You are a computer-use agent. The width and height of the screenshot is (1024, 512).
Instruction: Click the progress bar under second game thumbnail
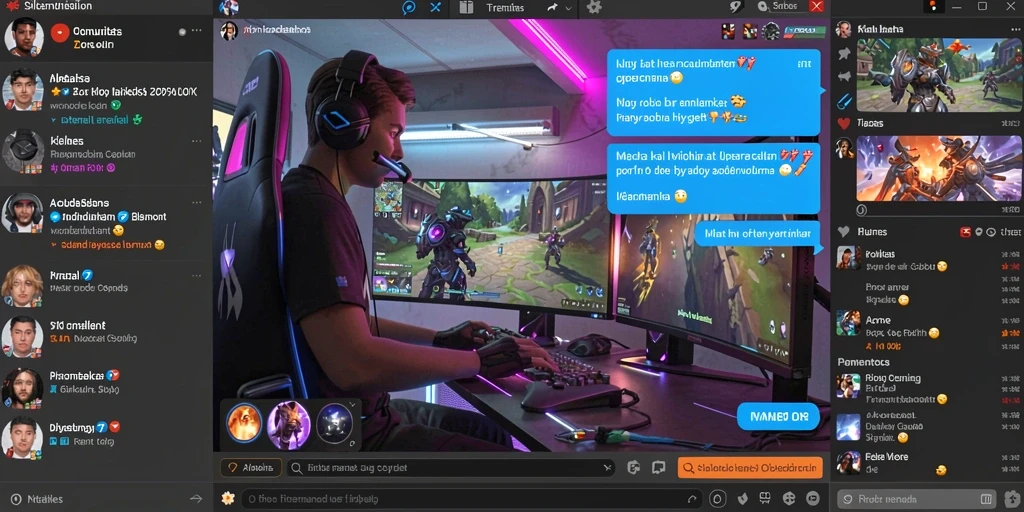coord(937,210)
